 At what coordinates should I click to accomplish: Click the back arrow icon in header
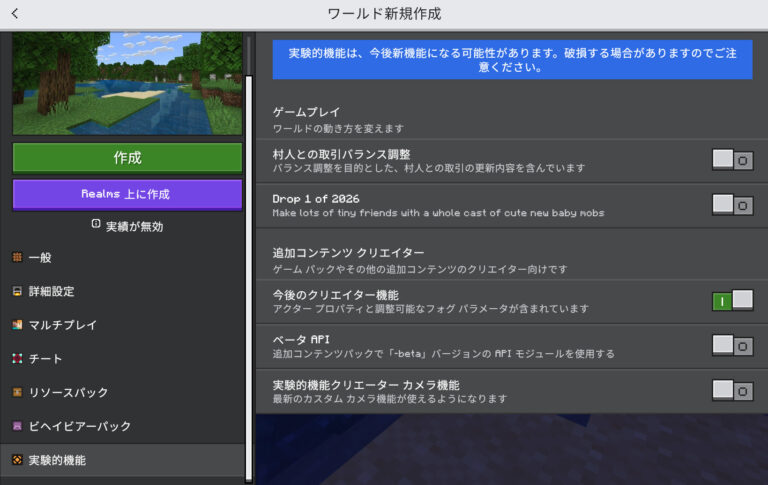tap(15, 14)
